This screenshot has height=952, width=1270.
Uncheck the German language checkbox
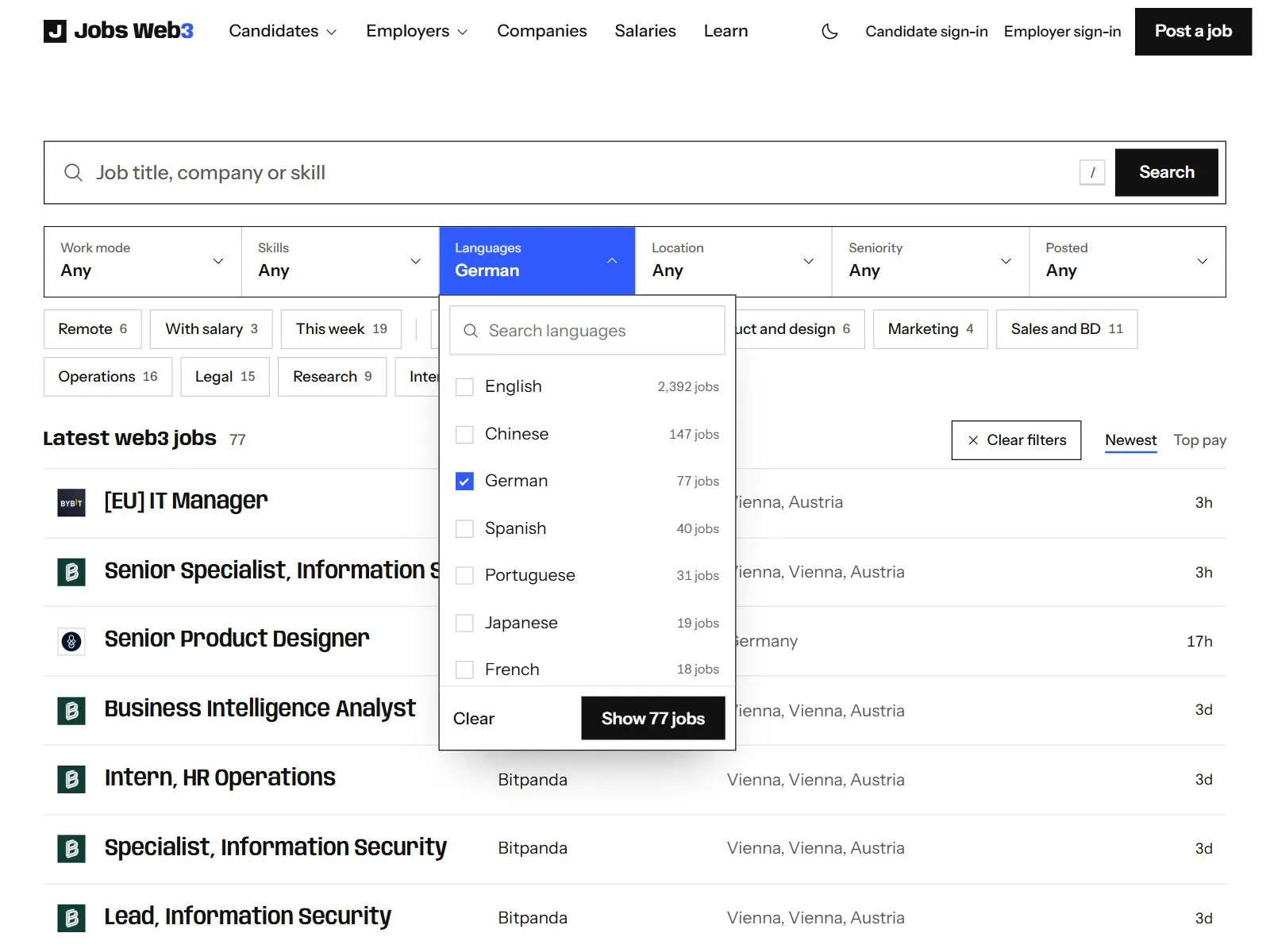(x=464, y=482)
